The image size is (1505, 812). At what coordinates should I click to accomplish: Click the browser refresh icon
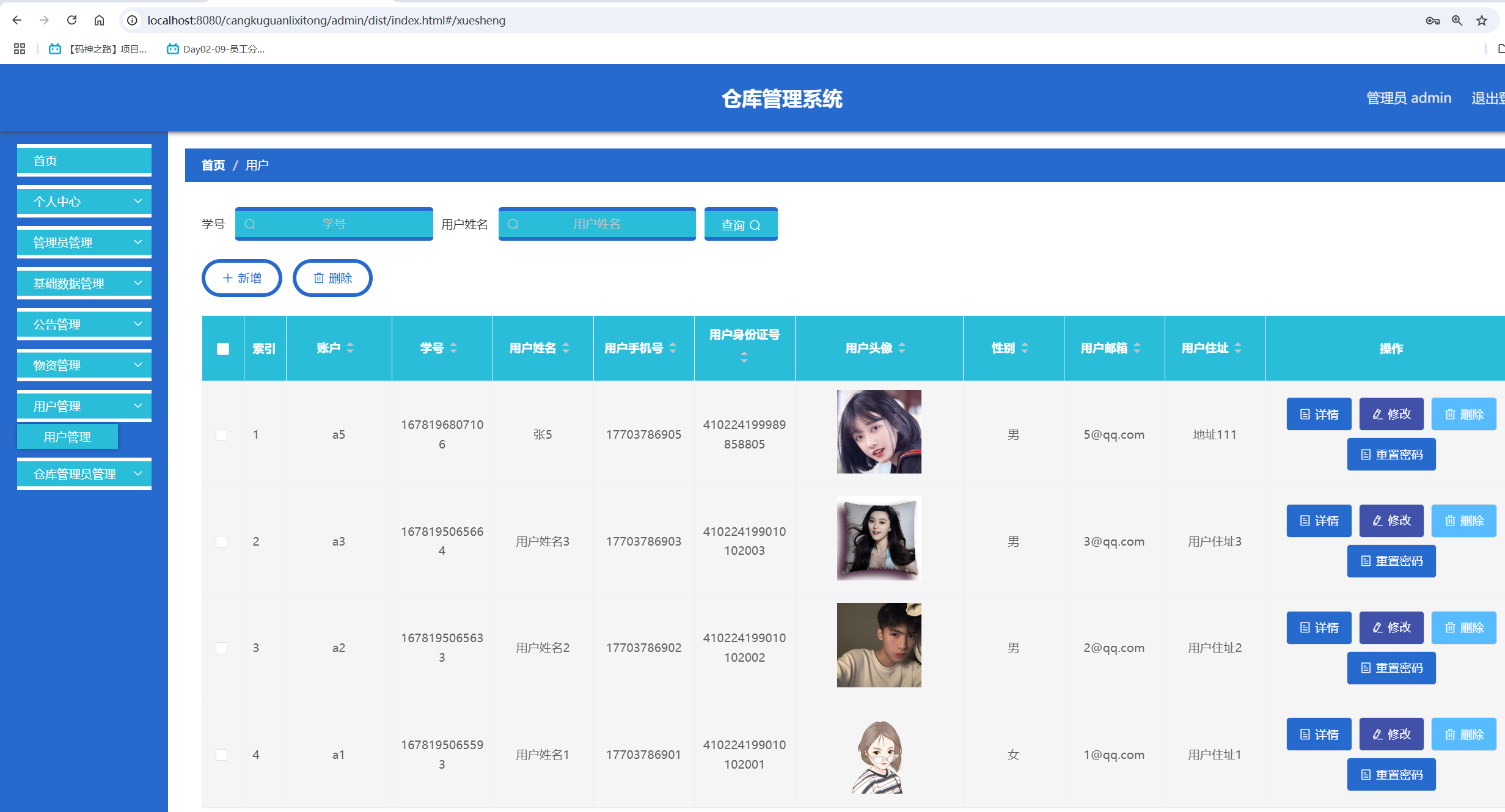[x=71, y=20]
